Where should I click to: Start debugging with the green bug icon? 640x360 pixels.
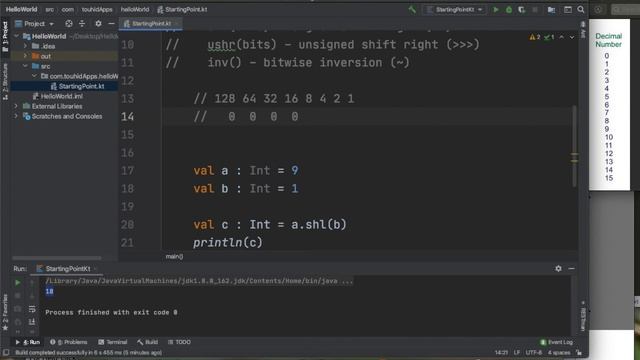coord(509,9)
